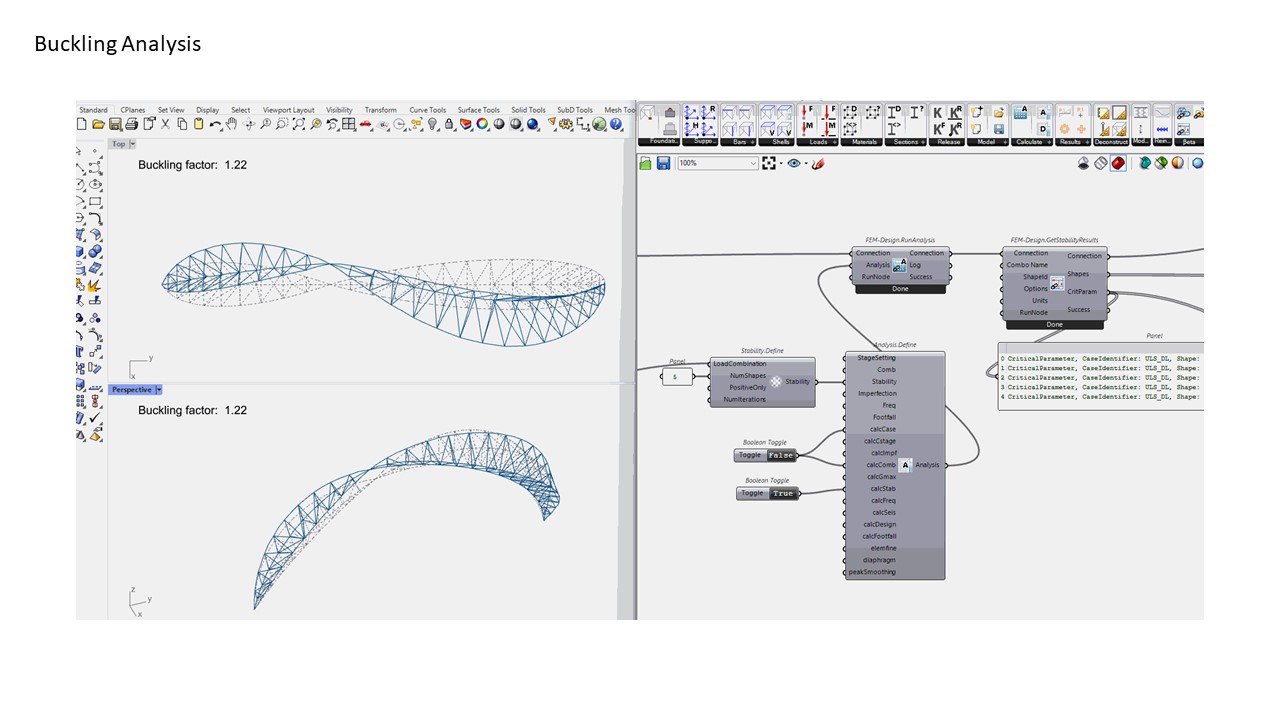Click the red shaded preview icon
Image resolution: width=1280 pixels, height=720 pixels.
[x=1117, y=163]
